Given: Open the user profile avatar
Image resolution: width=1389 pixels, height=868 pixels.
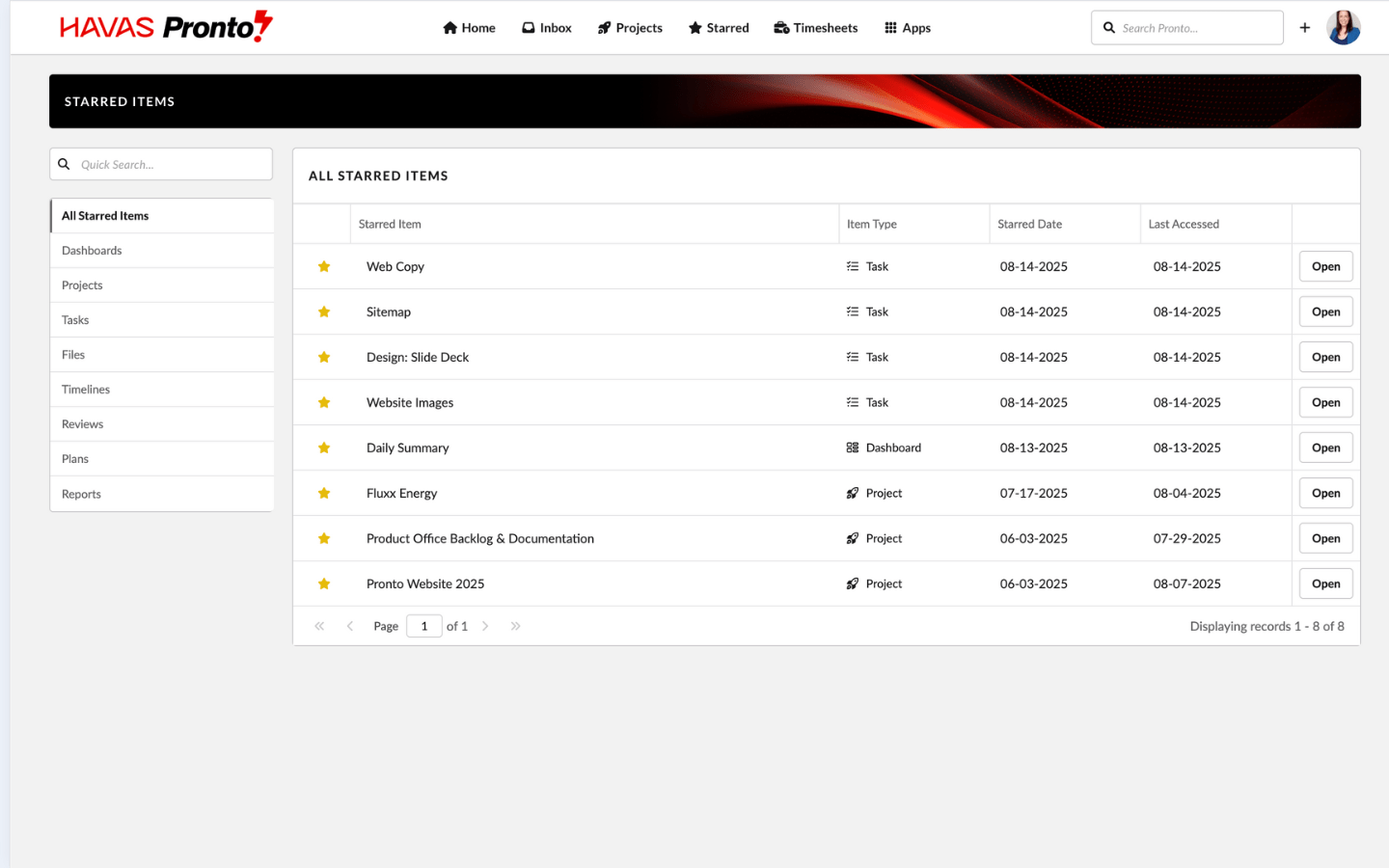Looking at the screenshot, I should tap(1343, 28).
